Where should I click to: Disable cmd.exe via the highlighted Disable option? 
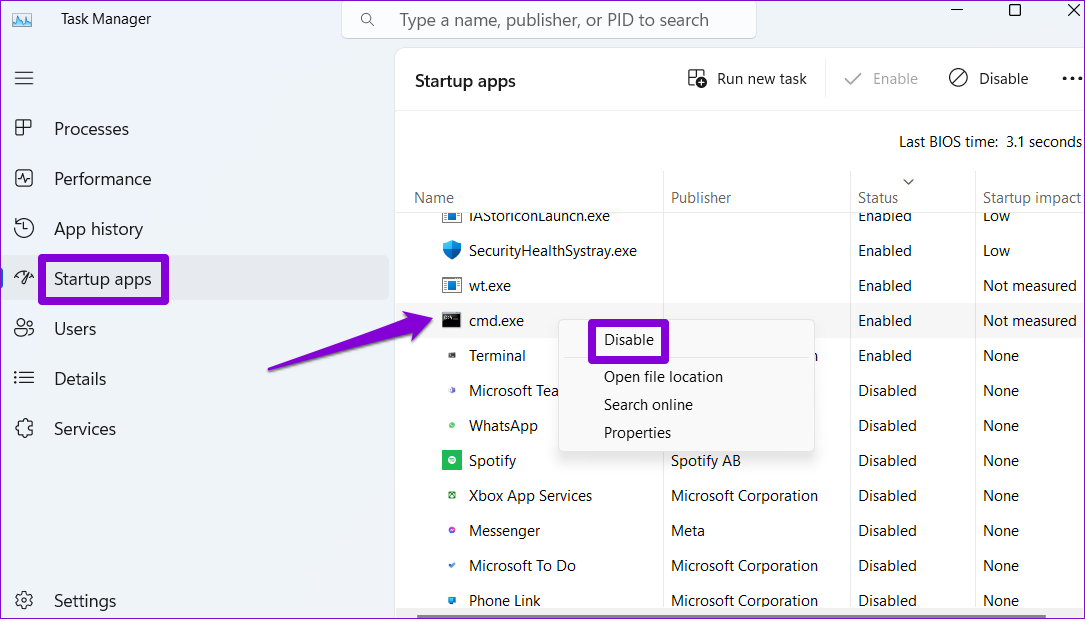click(x=627, y=340)
